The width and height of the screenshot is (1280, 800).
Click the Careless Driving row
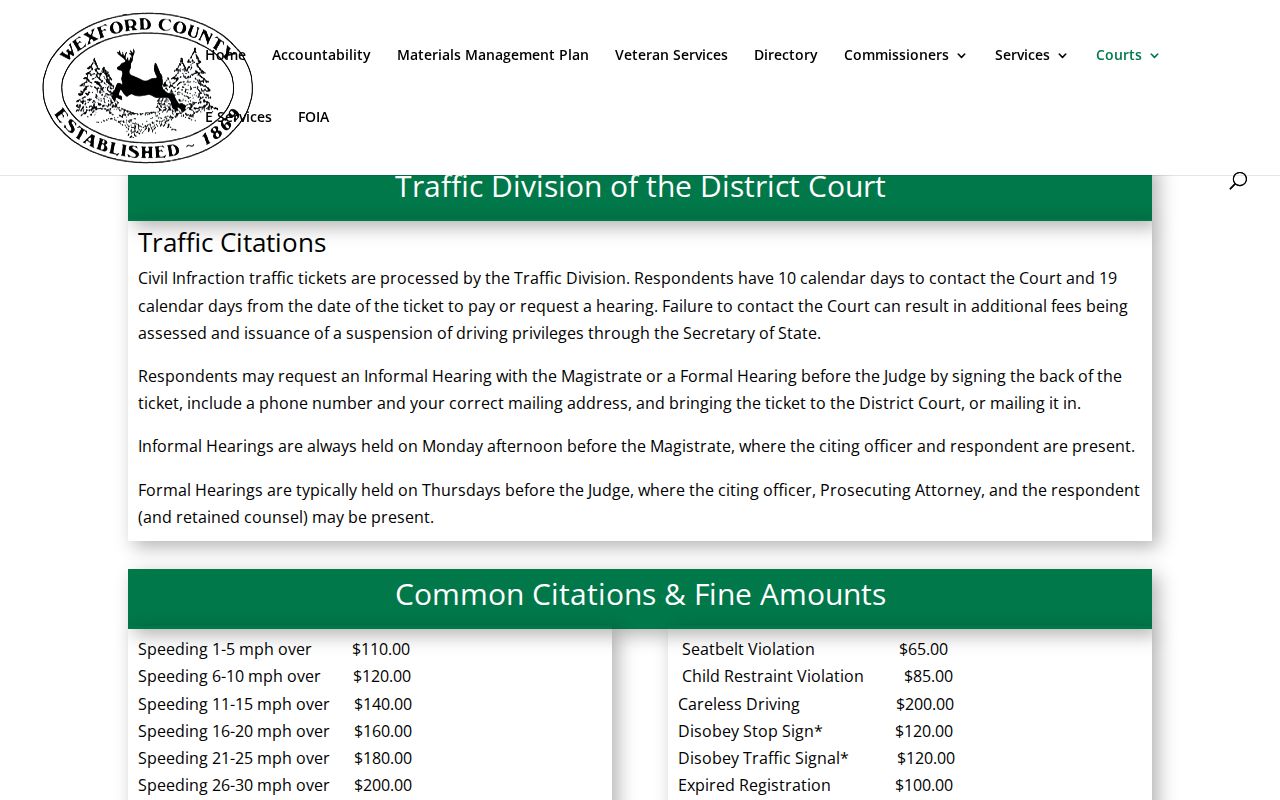pos(816,704)
